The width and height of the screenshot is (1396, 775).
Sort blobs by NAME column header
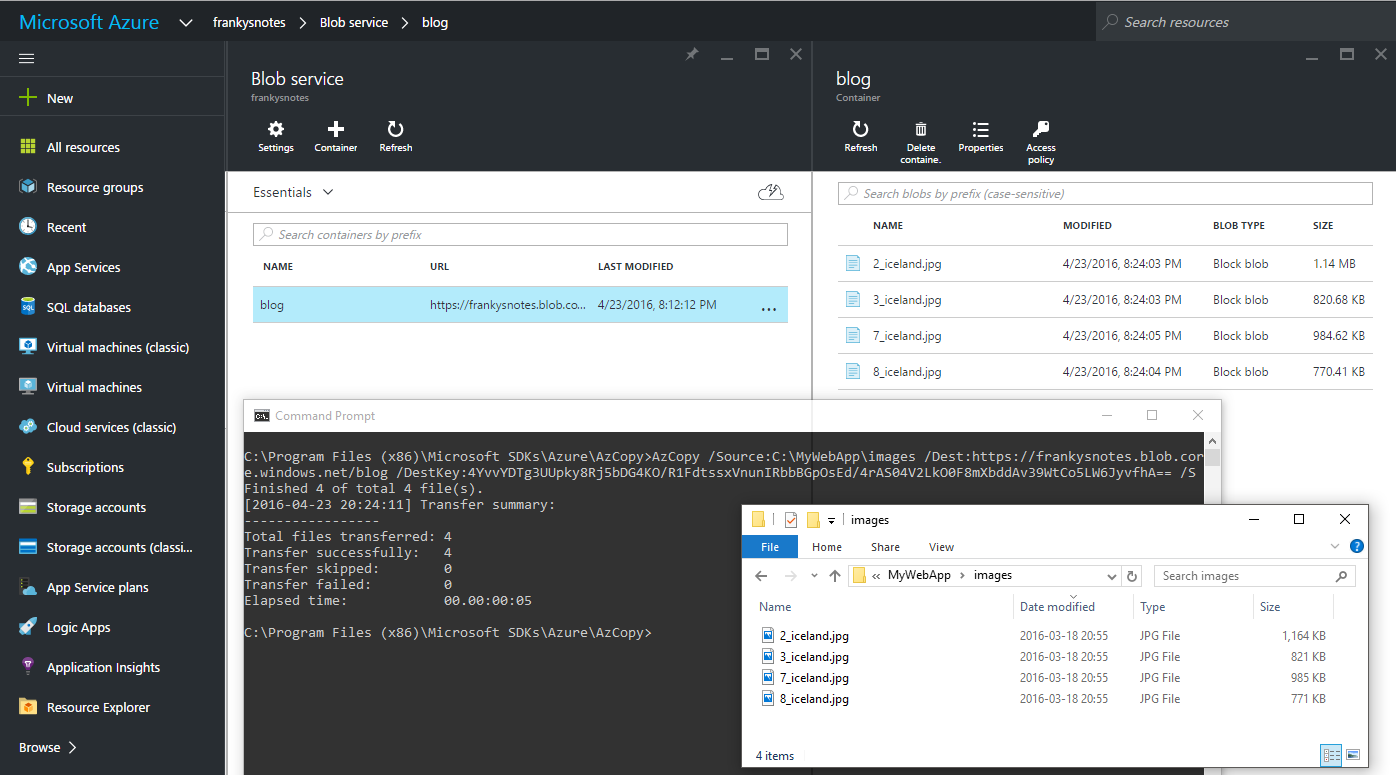point(888,226)
